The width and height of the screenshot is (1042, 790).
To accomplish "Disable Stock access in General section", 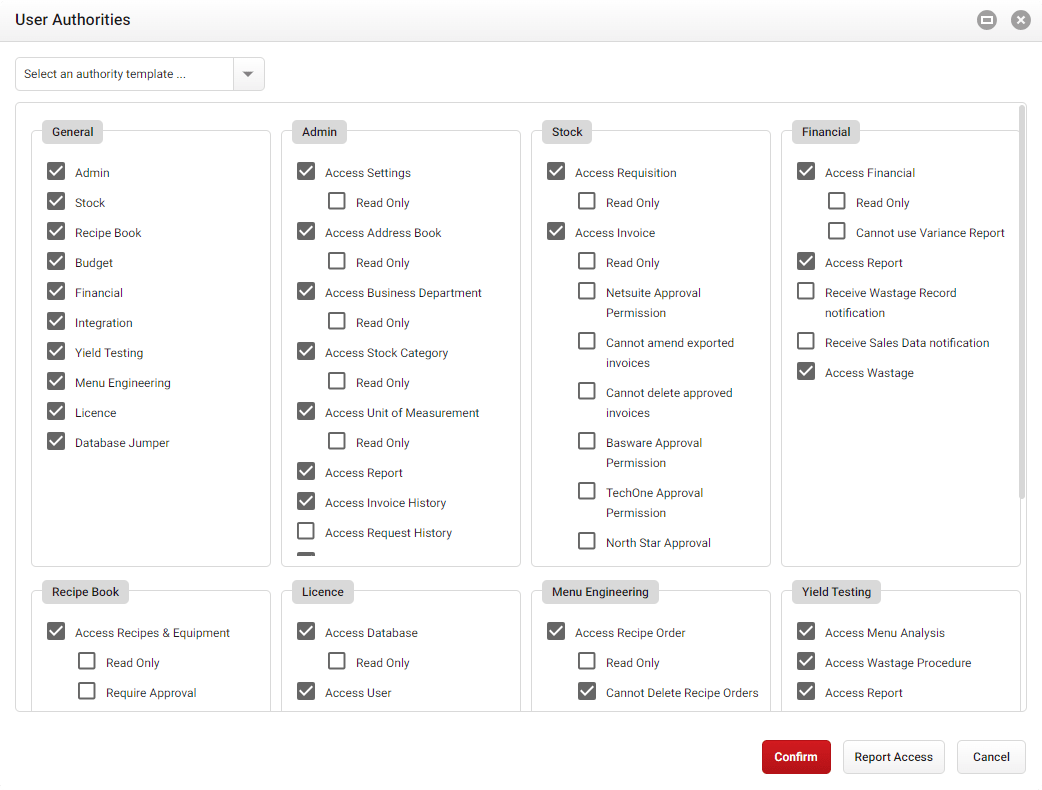I will (x=56, y=201).
